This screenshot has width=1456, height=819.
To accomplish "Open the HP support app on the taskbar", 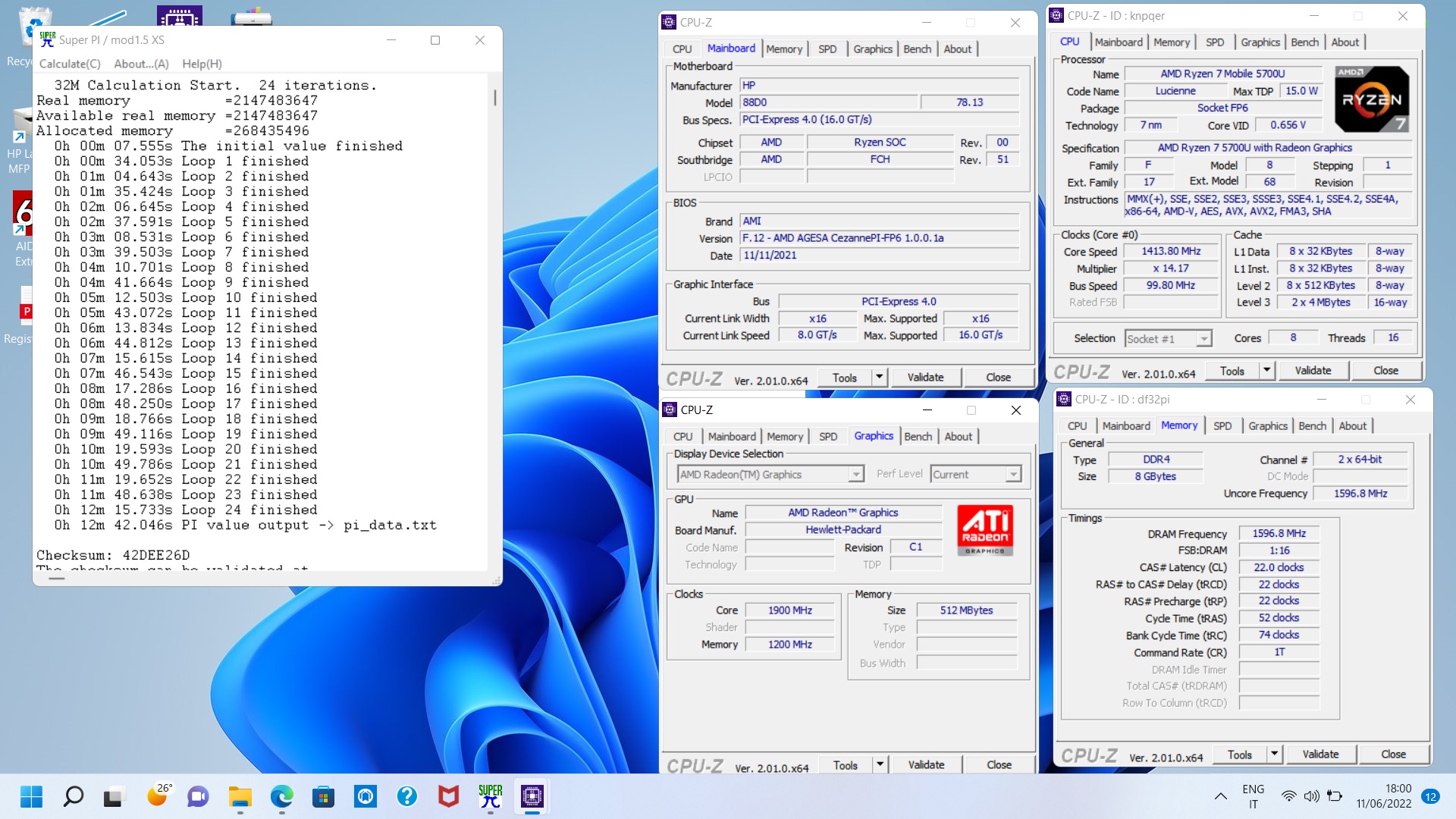I will 366,796.
